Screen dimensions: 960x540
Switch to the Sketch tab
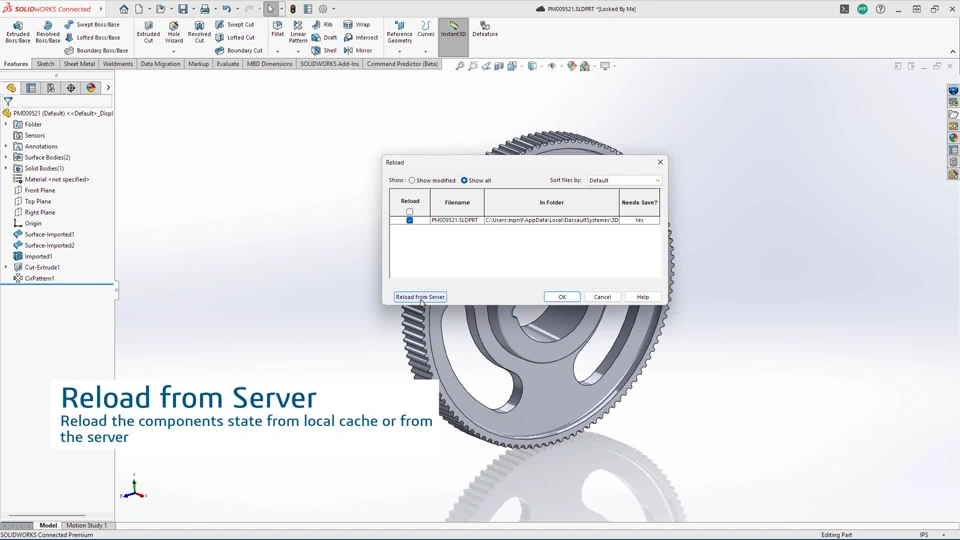coord(45,64)
